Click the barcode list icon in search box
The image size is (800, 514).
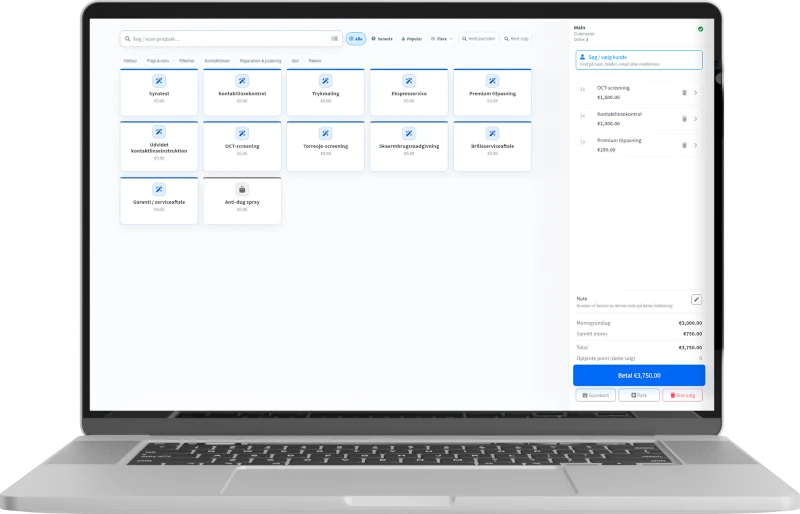[x=335, y=39]
